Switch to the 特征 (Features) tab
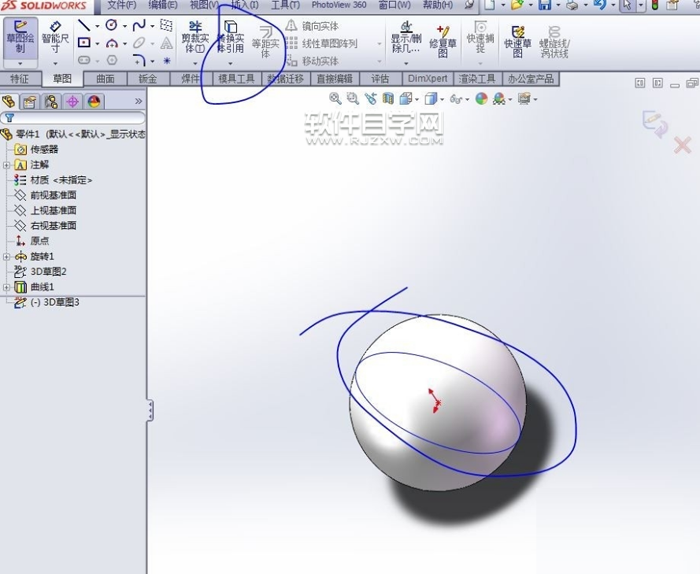This screenshot has height=574, width=700. (19, 79)
